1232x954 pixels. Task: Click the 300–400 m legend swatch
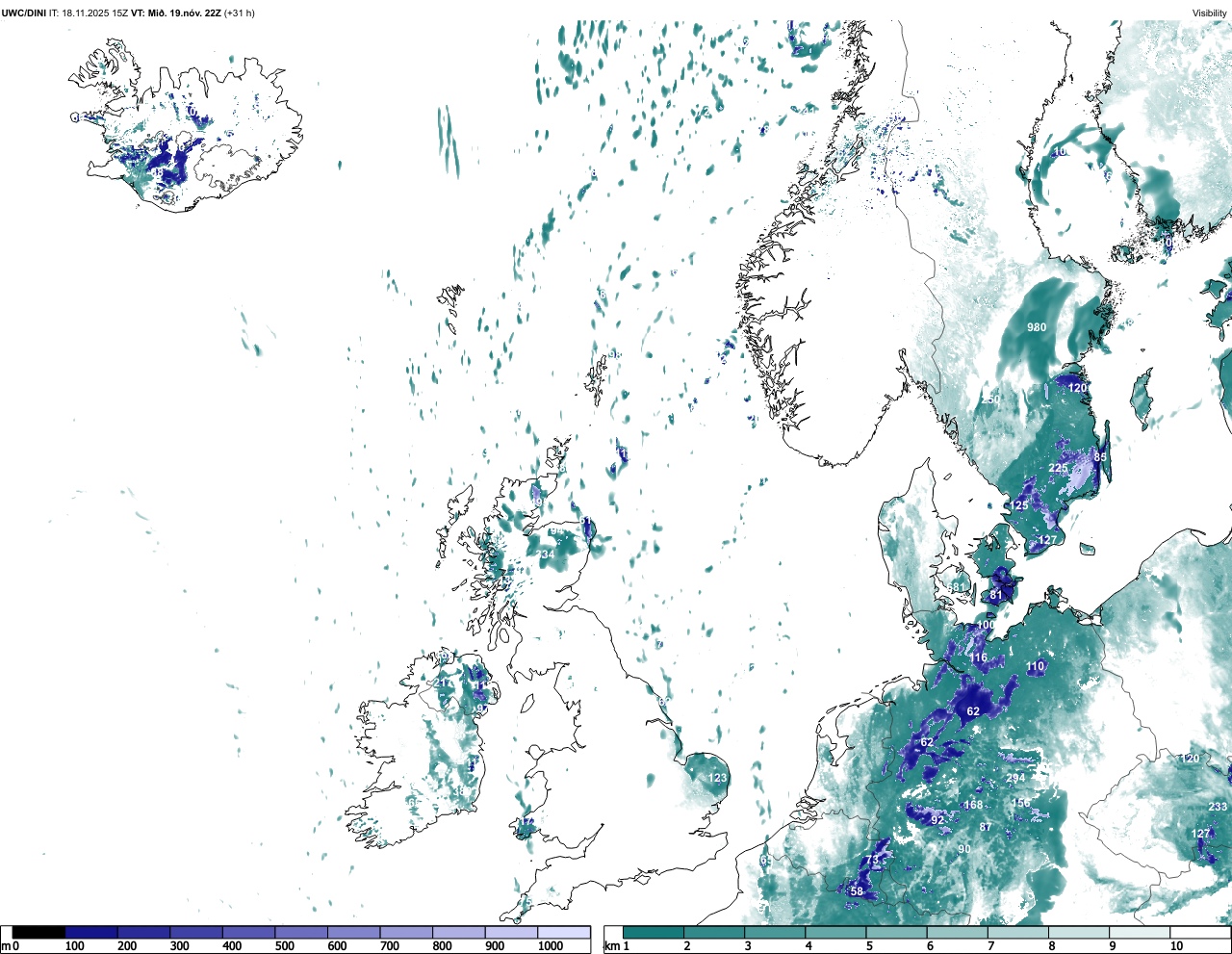click(196, 932)
